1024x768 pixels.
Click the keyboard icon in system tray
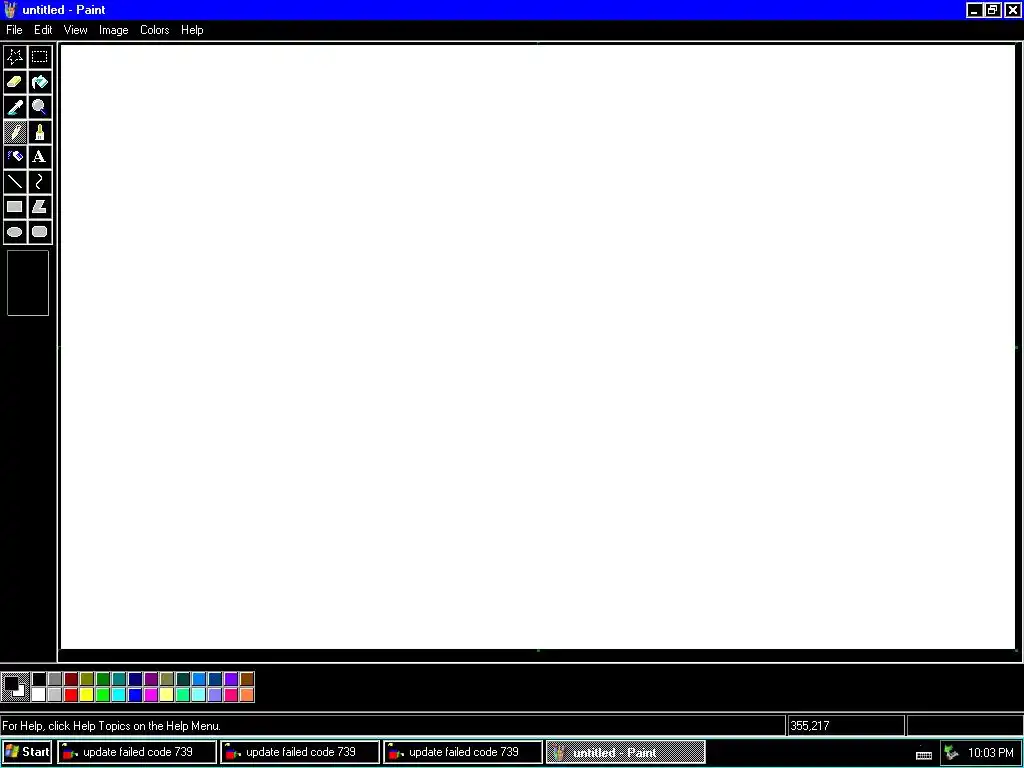(x=923, y=755)
